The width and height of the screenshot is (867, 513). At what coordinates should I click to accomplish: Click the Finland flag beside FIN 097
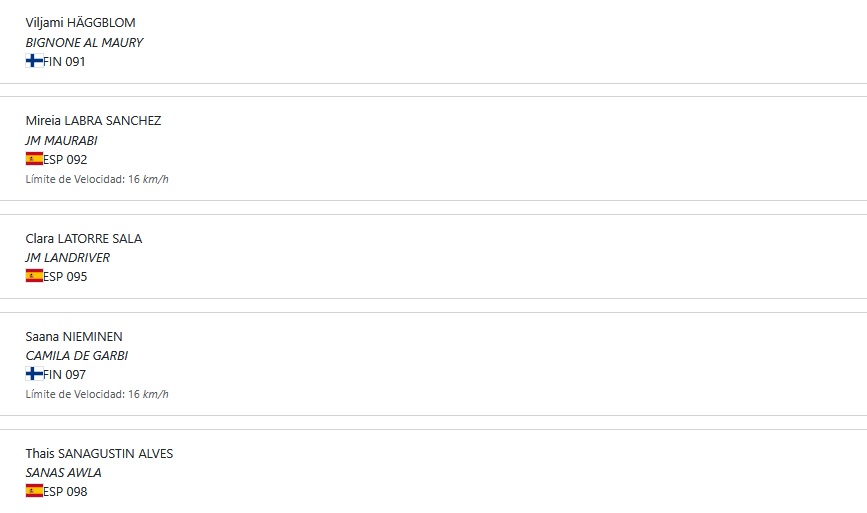click(x=34, y=374)
